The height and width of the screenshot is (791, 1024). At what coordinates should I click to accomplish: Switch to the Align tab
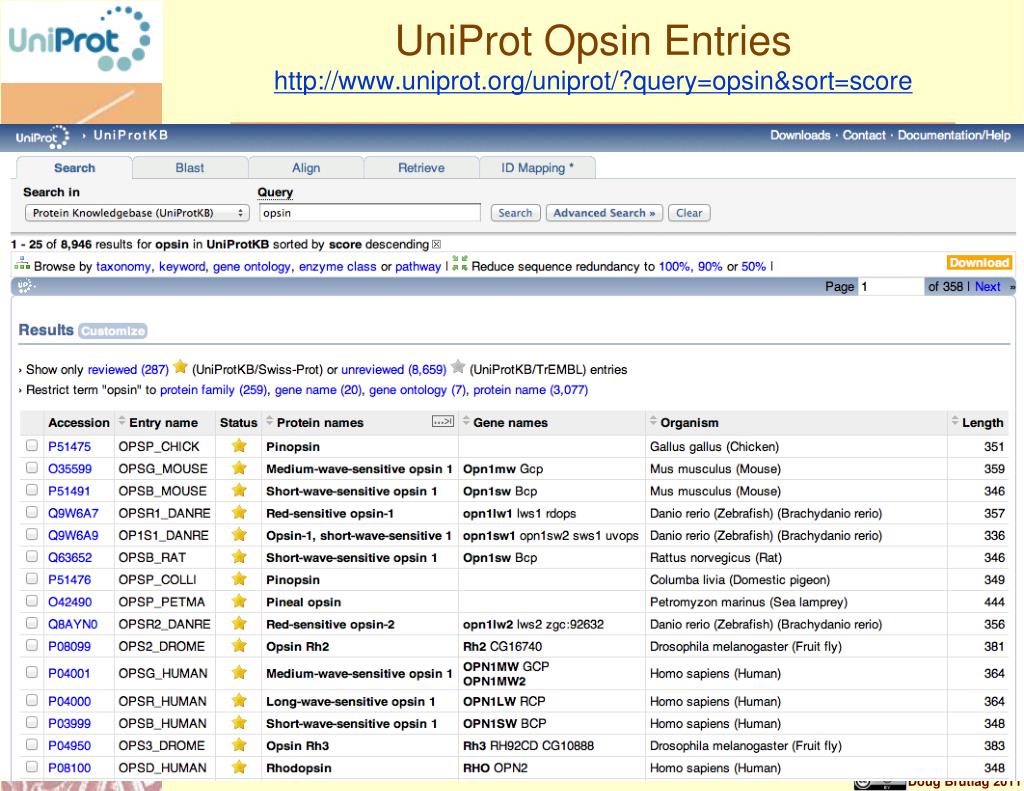(306, 168)
